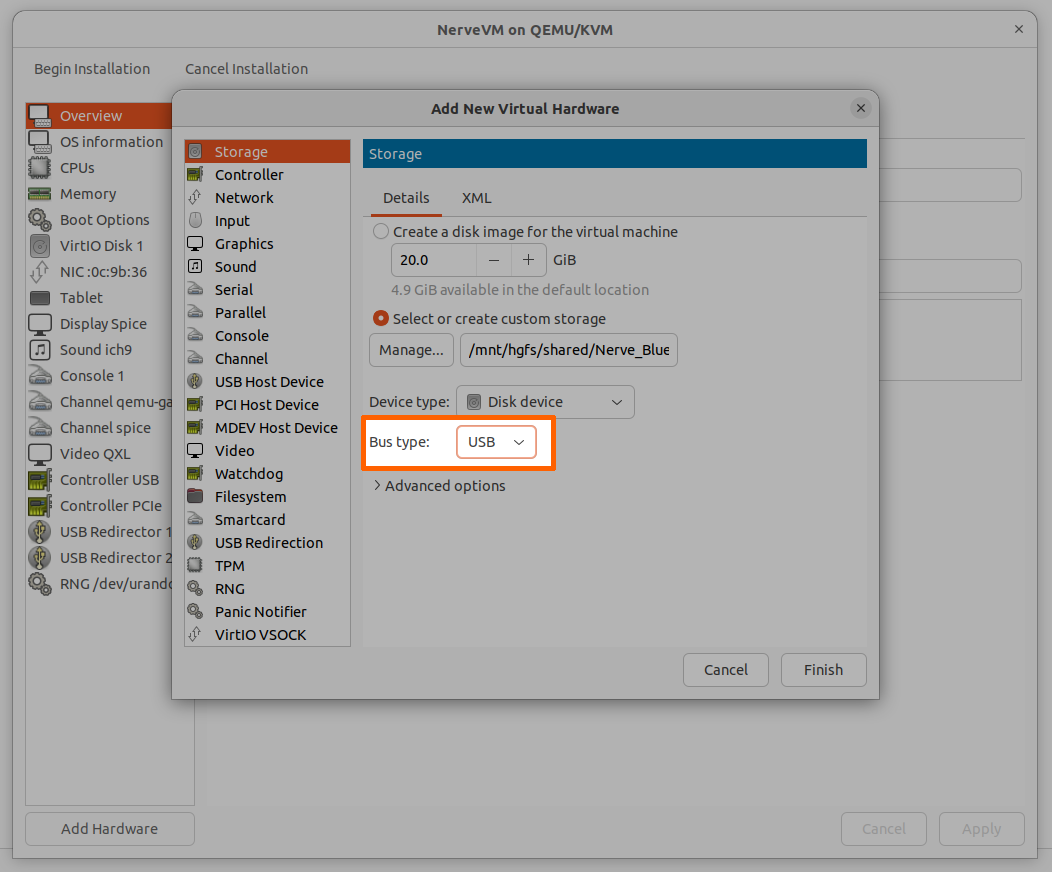Select the Network hardware icon
The width and height of the screenshot is (1052, 872).
coord(195,198)
